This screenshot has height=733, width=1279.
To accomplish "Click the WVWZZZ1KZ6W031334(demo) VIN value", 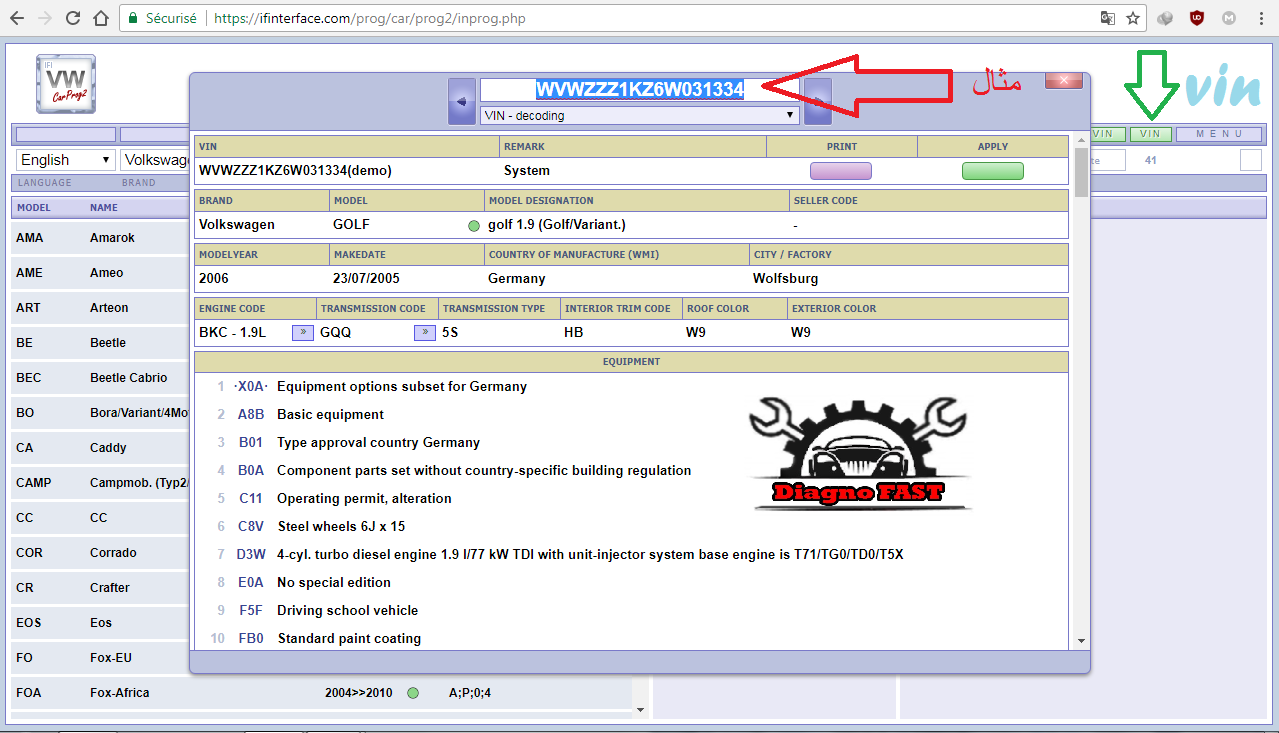I will [295, 171].
